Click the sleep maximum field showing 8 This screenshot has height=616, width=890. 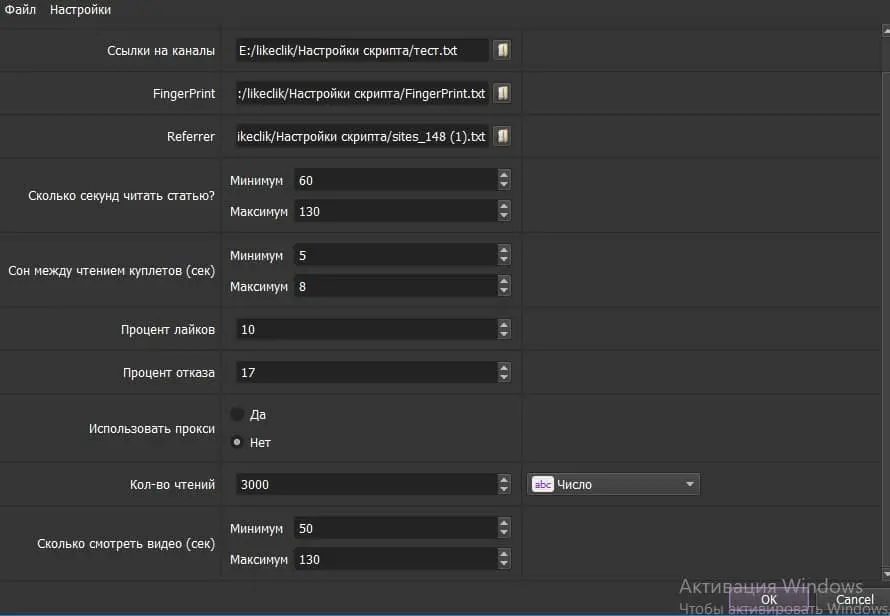[396, 287]
